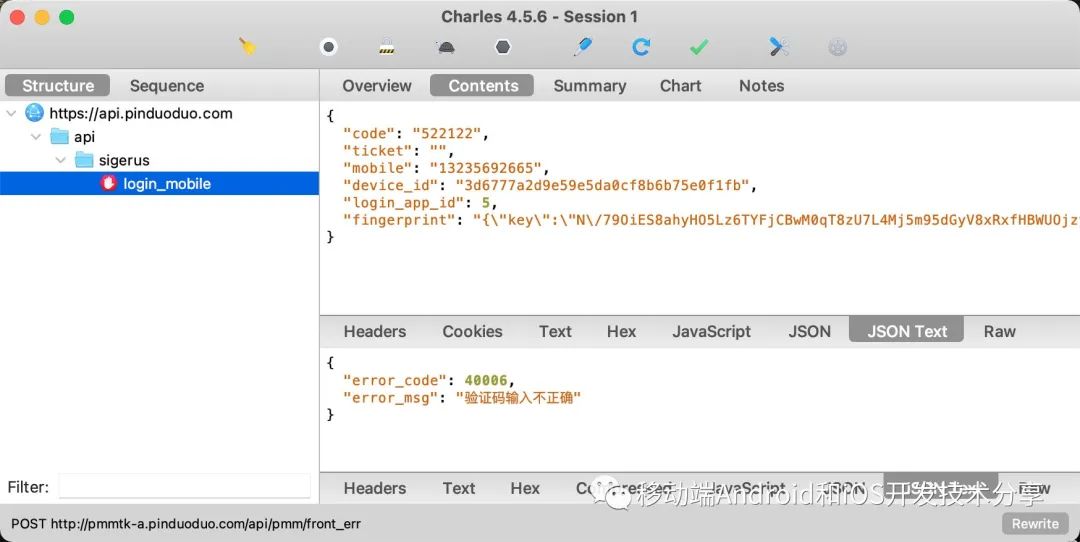
Task: Open the Chart tab
Action: point(681,85)
